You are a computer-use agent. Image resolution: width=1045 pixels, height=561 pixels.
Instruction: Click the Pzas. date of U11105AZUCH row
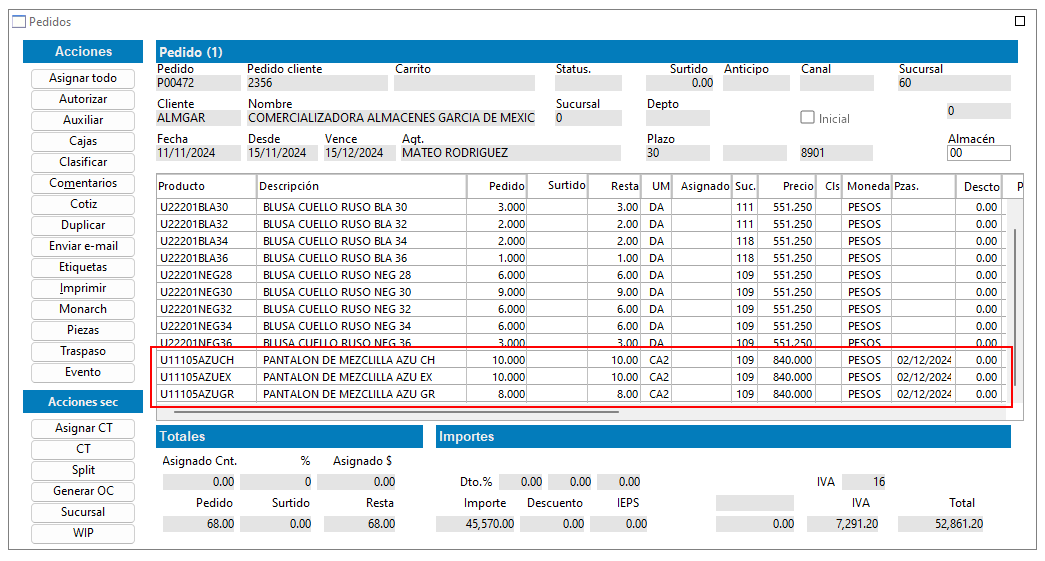point(924,360)
